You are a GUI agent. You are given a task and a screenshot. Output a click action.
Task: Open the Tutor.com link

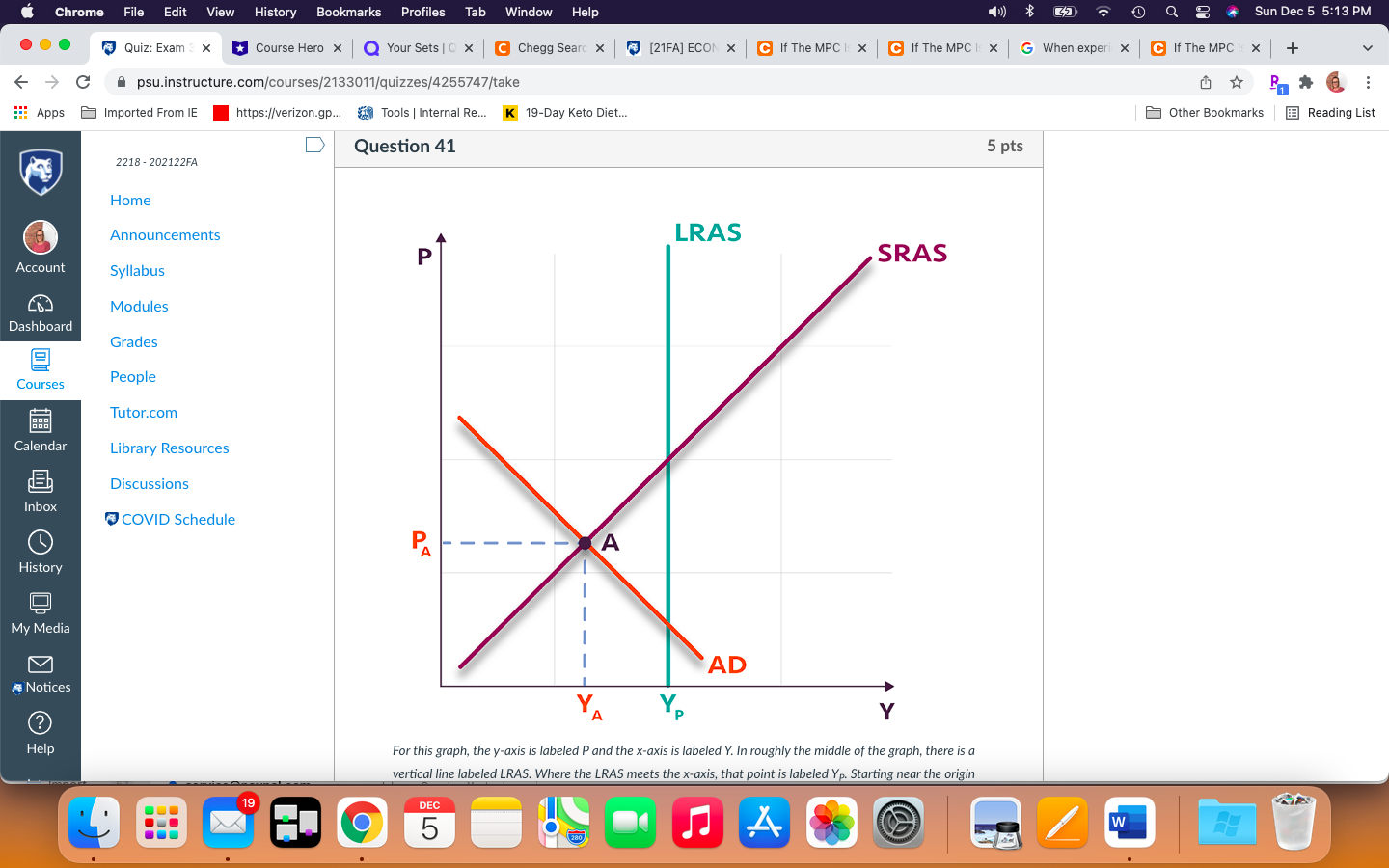[144, 413]
